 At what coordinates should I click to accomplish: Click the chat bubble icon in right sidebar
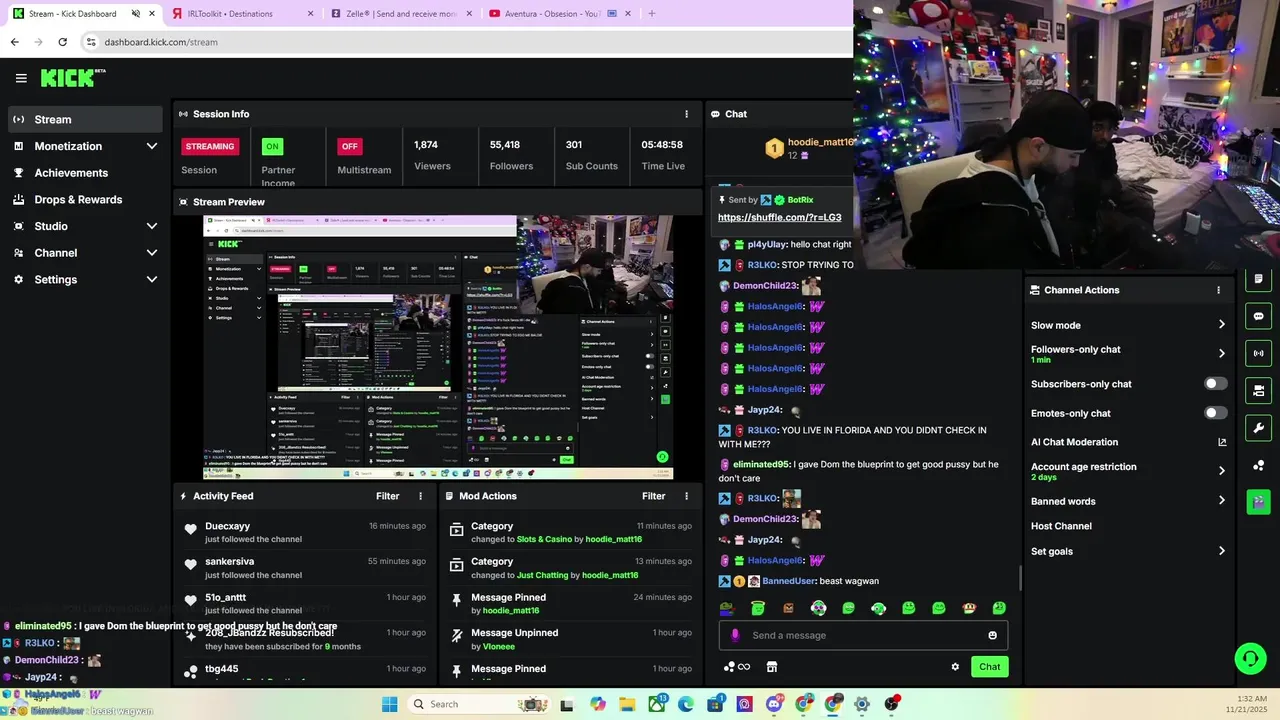point(1258,316)
